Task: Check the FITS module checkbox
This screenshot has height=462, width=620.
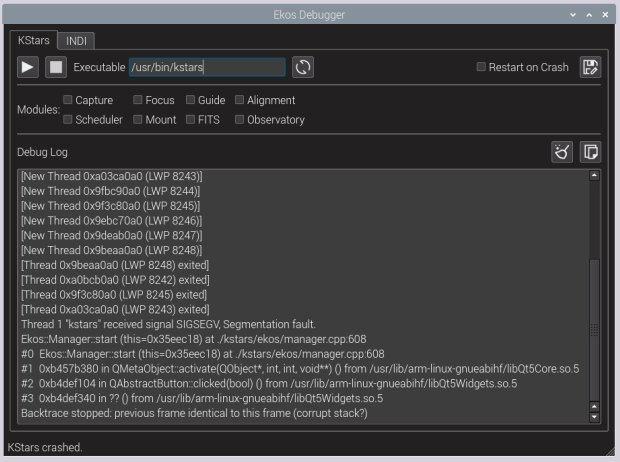Action: point(190,119)
